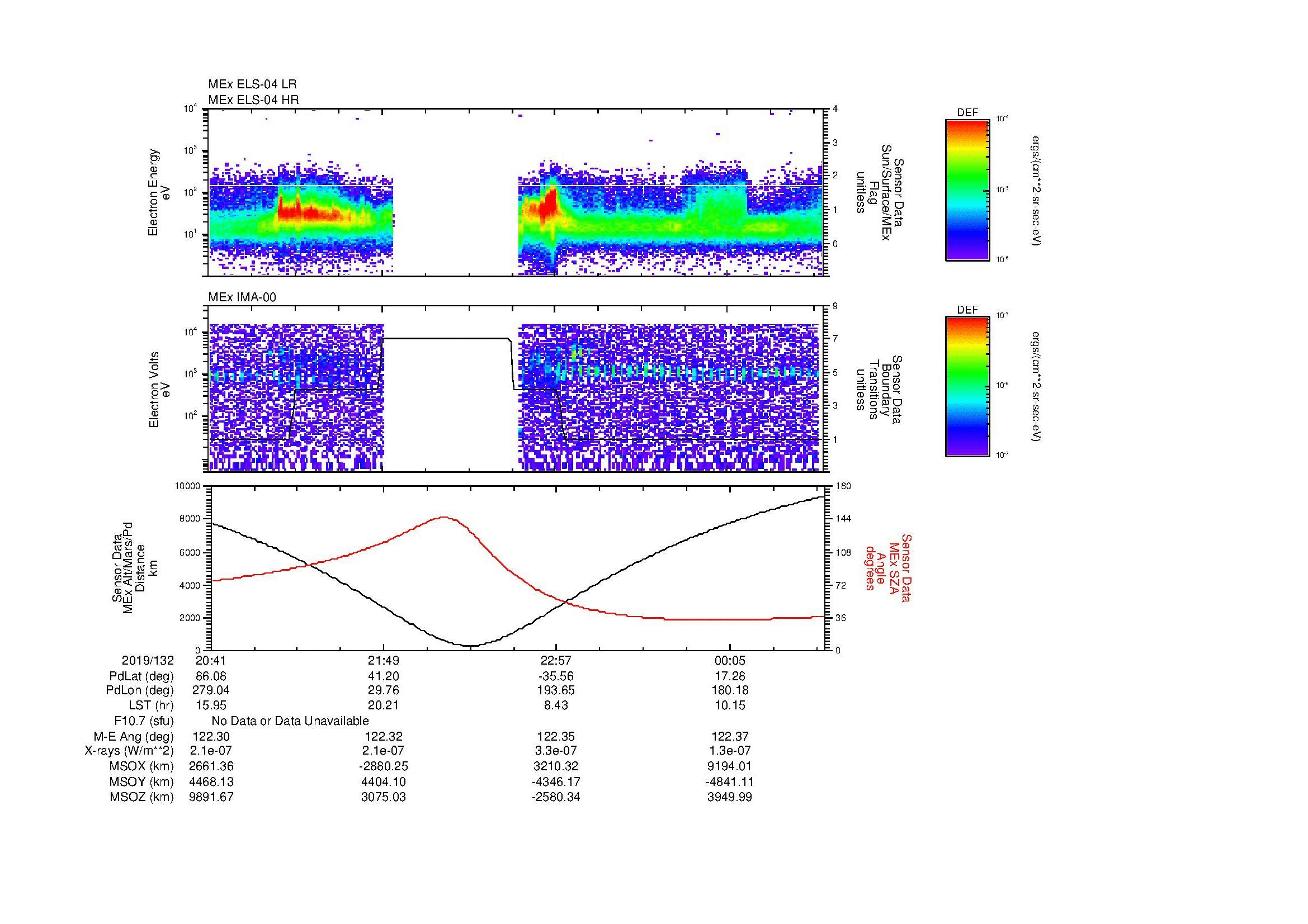Click the PdLon value 193.65

556,690
